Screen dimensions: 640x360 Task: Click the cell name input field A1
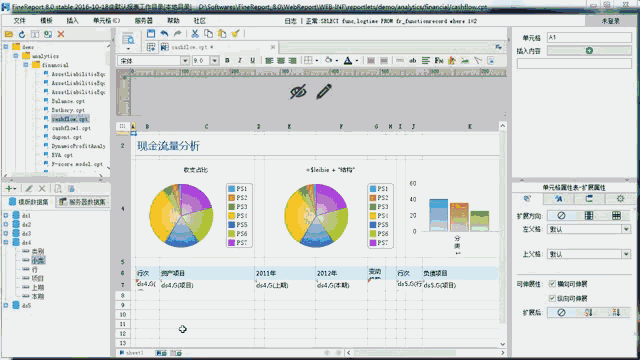589,38
